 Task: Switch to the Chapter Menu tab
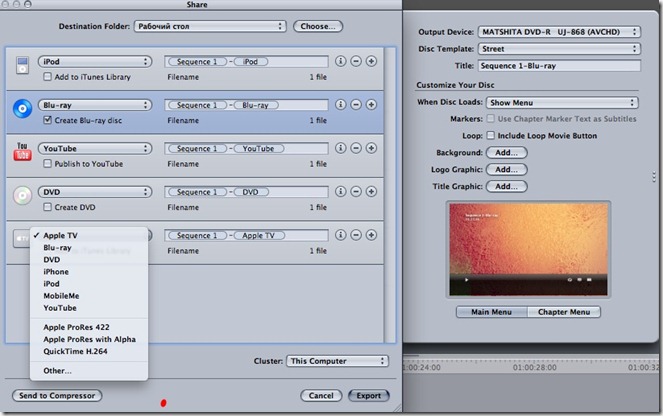point(564,312)
